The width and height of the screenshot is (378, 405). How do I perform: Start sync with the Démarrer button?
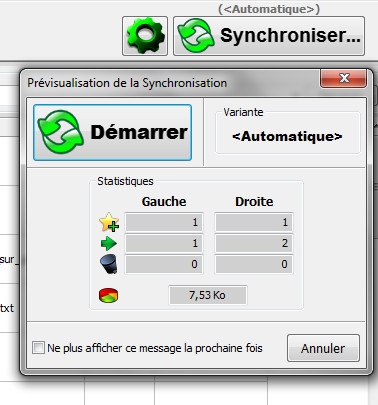click(x=113, y=132)
